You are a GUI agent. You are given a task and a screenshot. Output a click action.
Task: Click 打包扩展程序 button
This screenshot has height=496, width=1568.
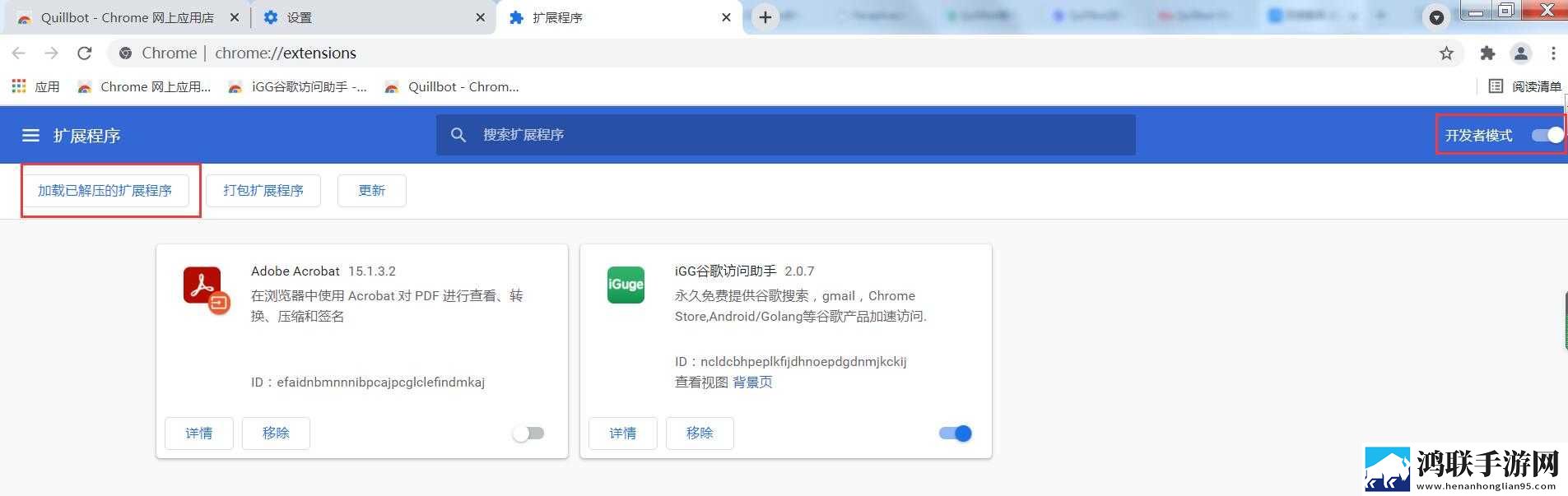[263, 191]
